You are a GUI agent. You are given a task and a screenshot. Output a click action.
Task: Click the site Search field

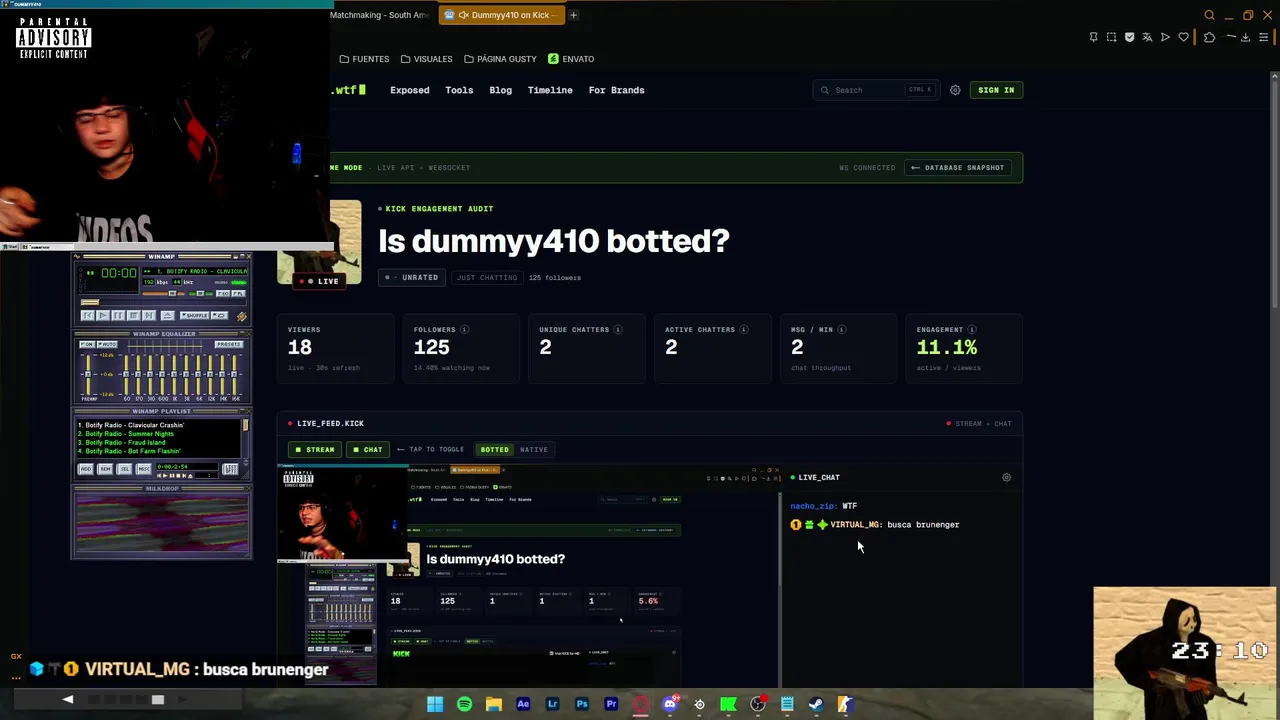(x=876, y=90)
